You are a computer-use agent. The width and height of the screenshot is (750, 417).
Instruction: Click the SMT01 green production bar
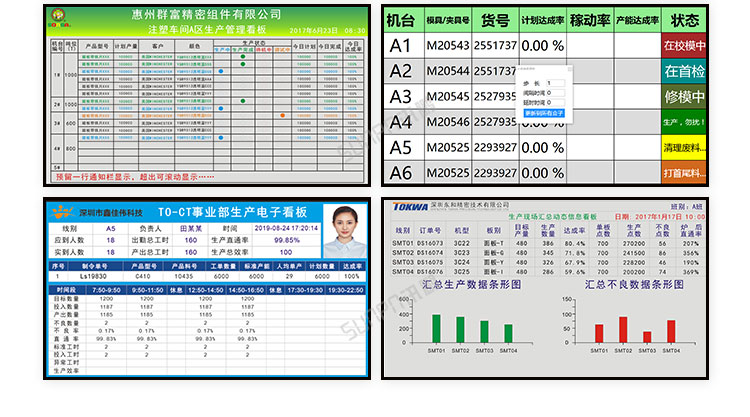(436, 329)
